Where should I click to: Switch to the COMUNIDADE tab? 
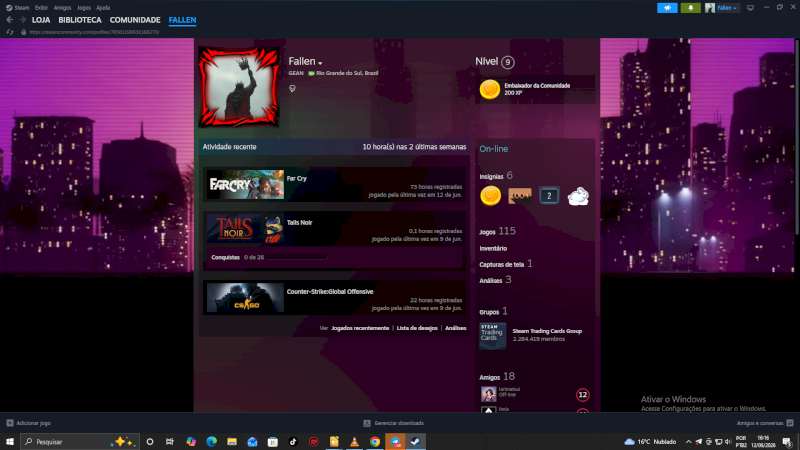(135, 20)
